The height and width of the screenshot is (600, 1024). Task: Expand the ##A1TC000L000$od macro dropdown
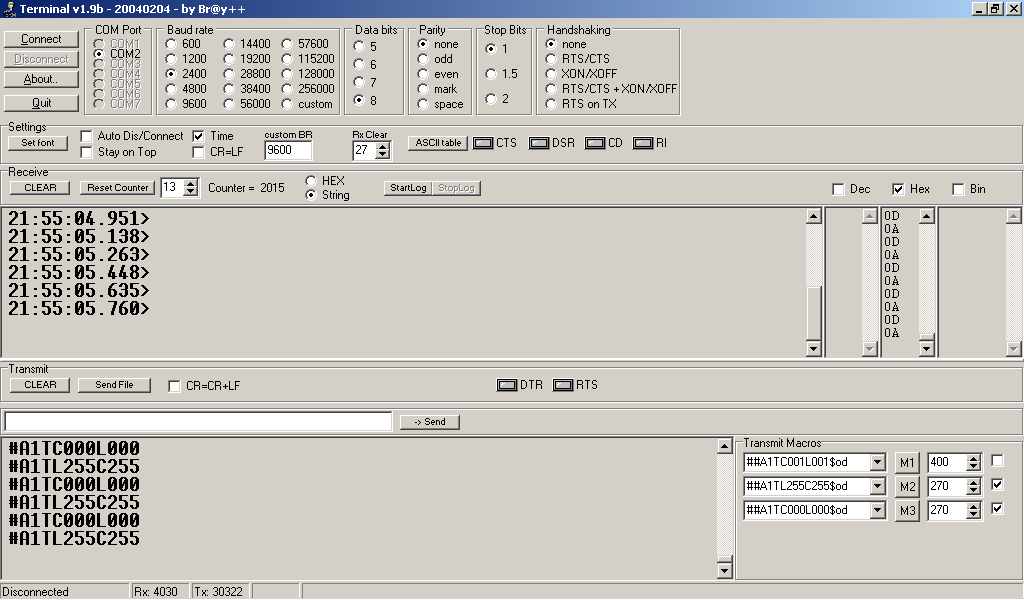coord(878,510)
